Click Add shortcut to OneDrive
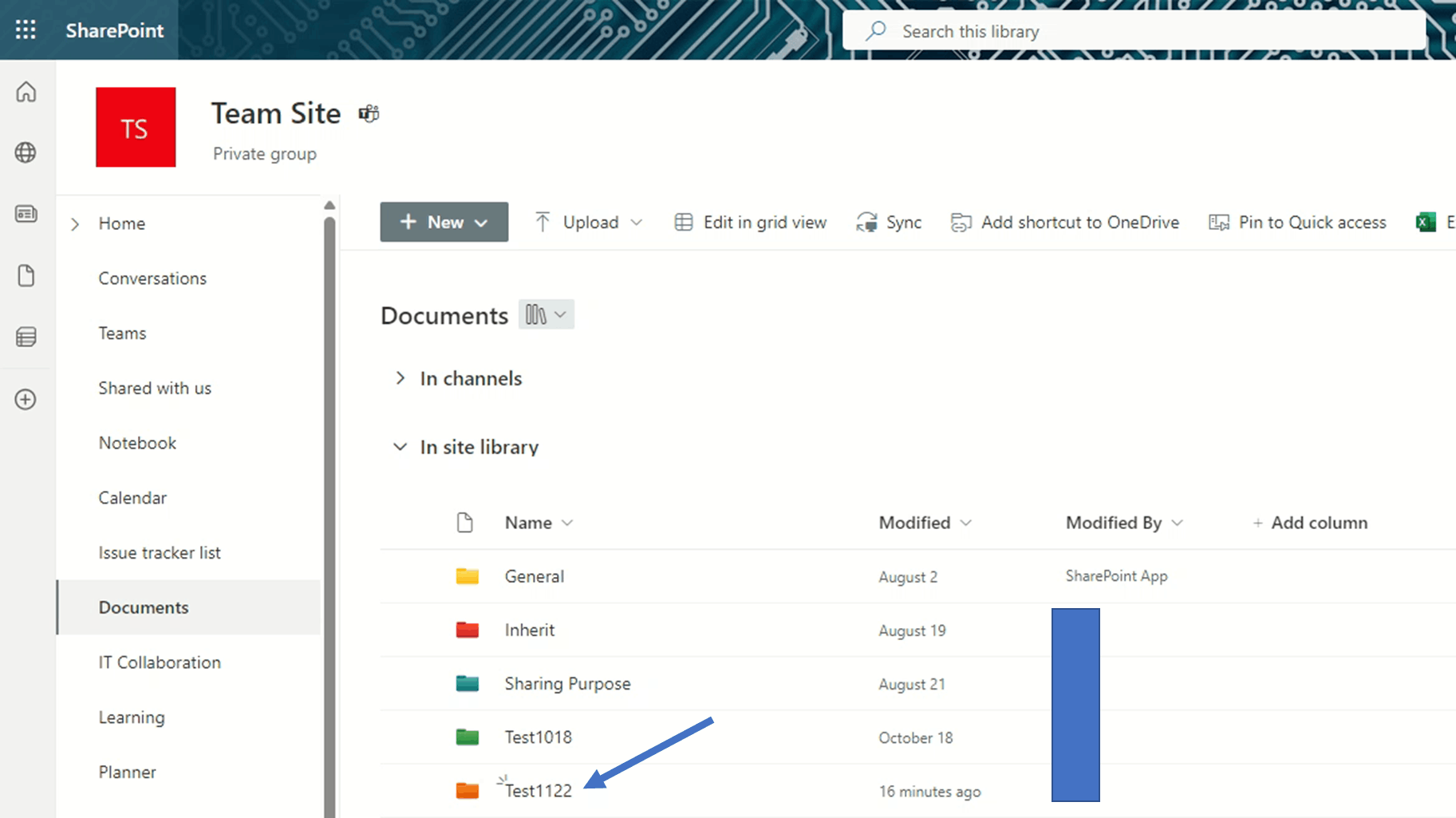 pos(1065,222)
